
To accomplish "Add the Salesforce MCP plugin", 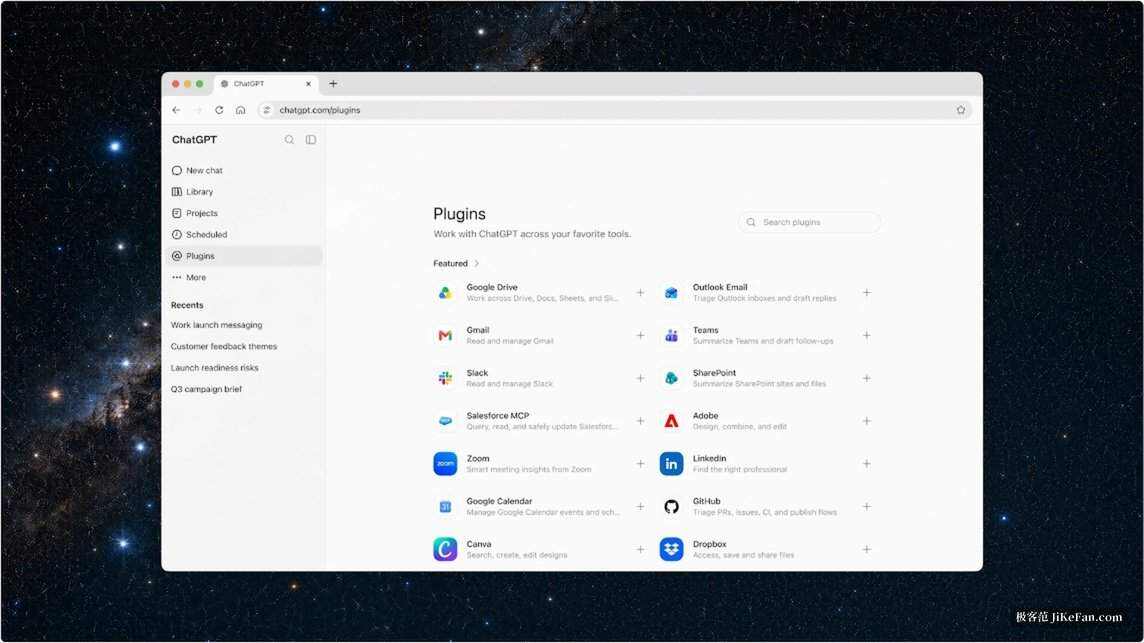I will [640, 421].
